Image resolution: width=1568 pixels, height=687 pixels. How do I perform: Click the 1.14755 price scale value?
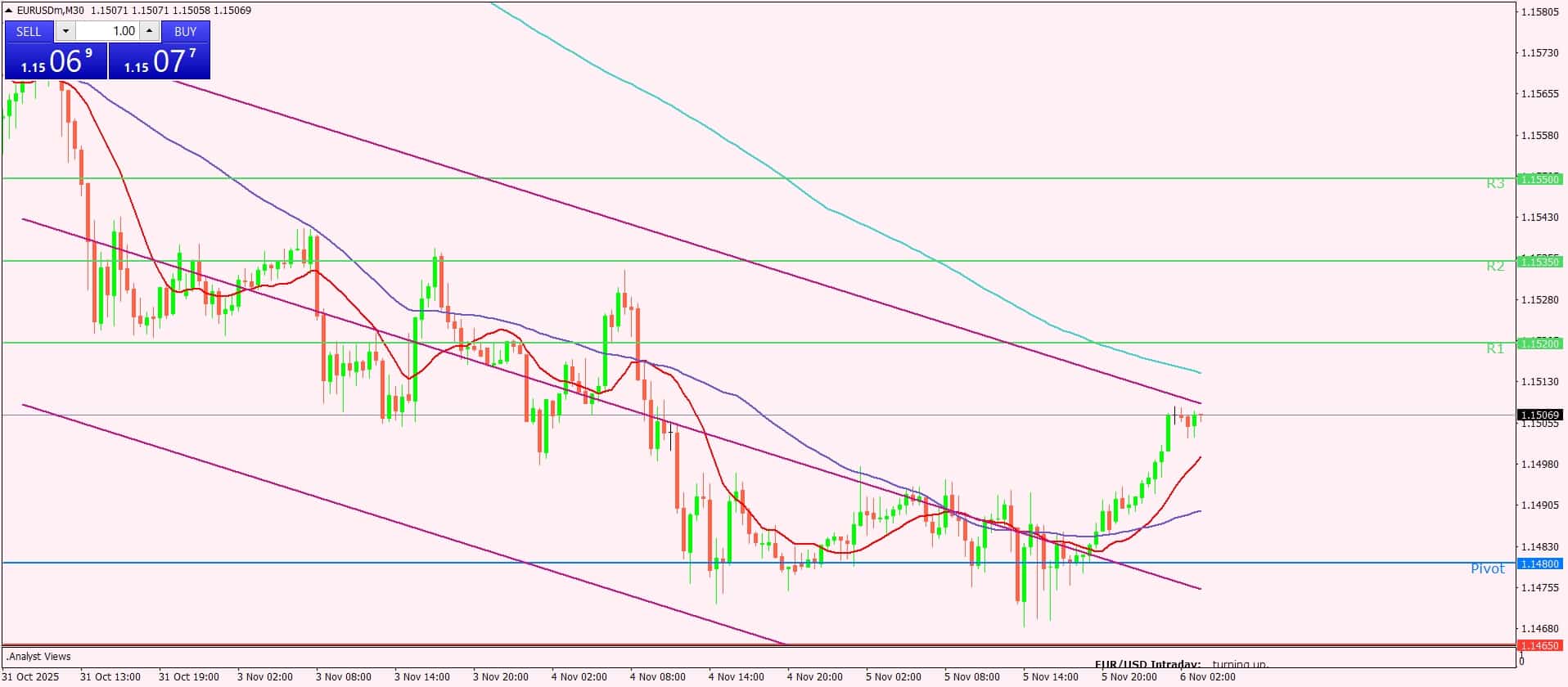tap(1539, 588)
